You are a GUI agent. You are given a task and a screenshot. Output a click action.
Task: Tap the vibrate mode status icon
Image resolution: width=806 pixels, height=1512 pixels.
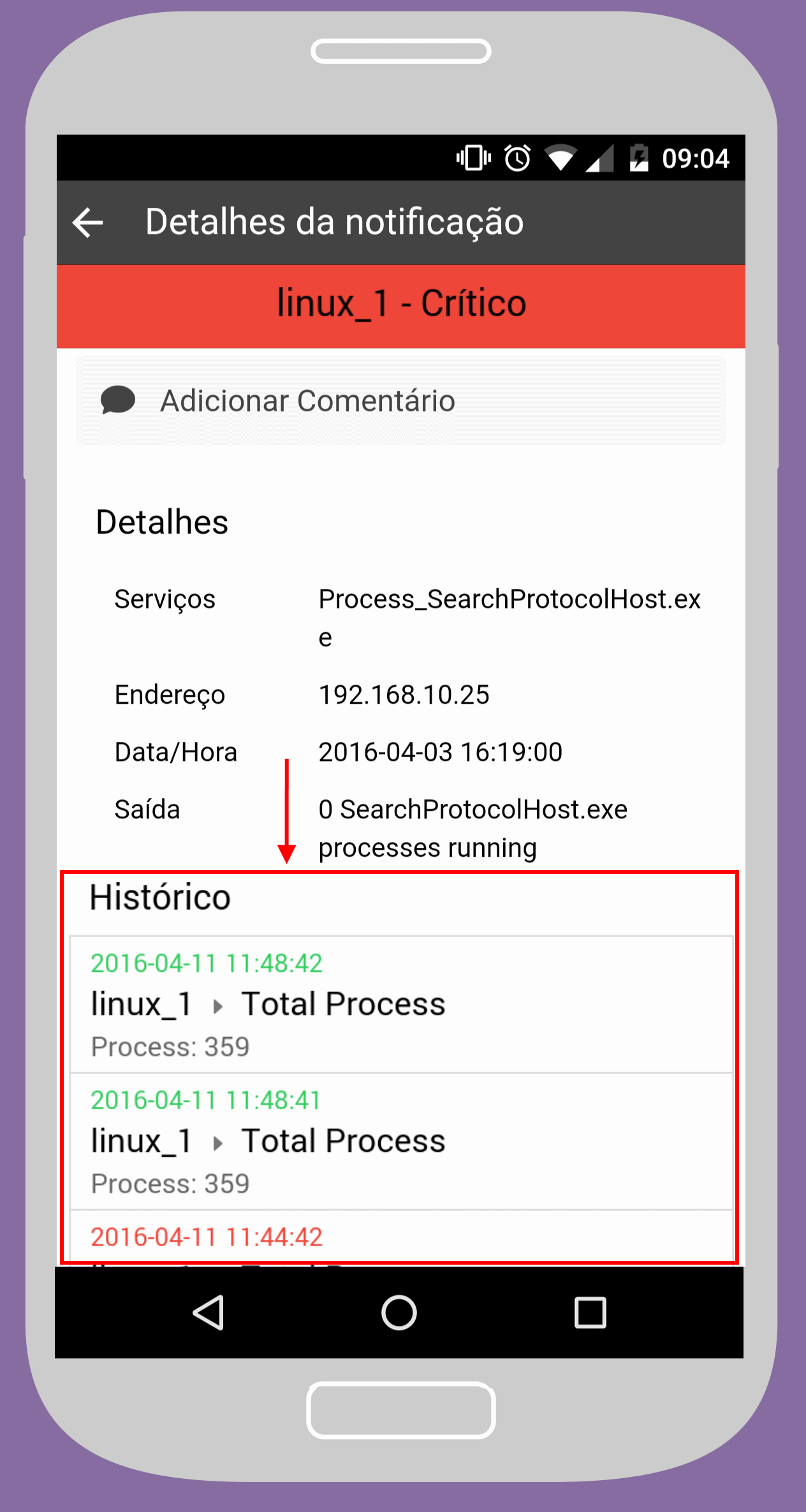(474, 157)
